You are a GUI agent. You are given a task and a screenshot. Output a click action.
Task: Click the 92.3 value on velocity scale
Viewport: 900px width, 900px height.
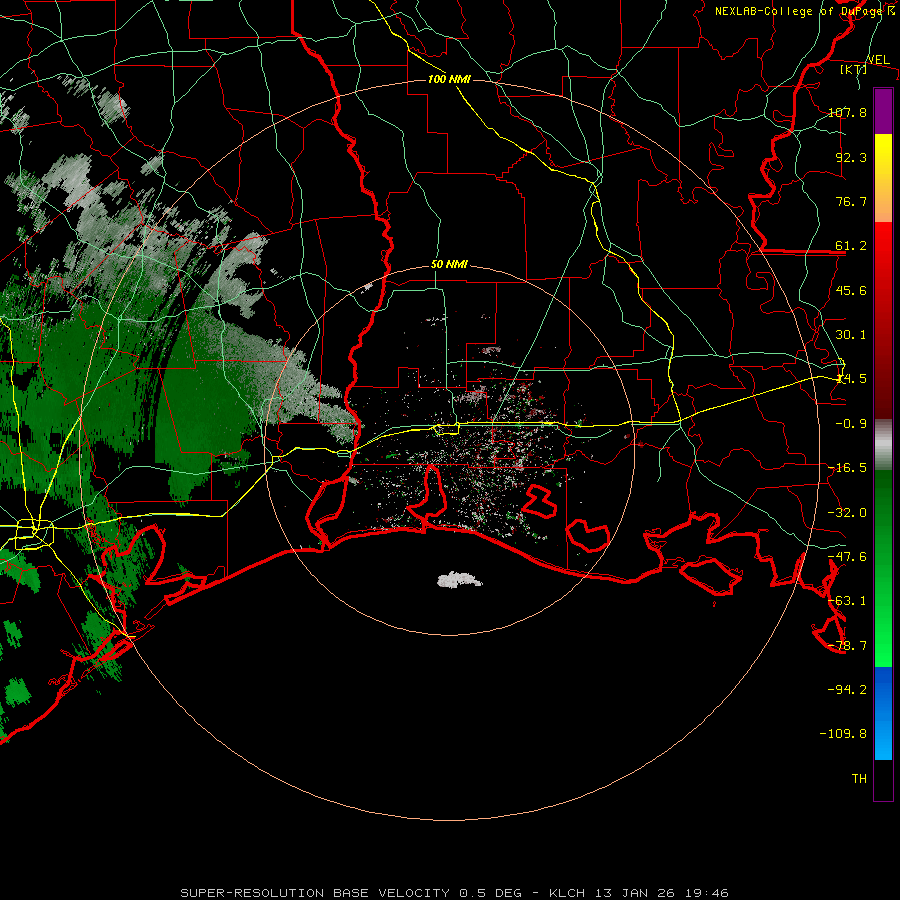(851, 157)
